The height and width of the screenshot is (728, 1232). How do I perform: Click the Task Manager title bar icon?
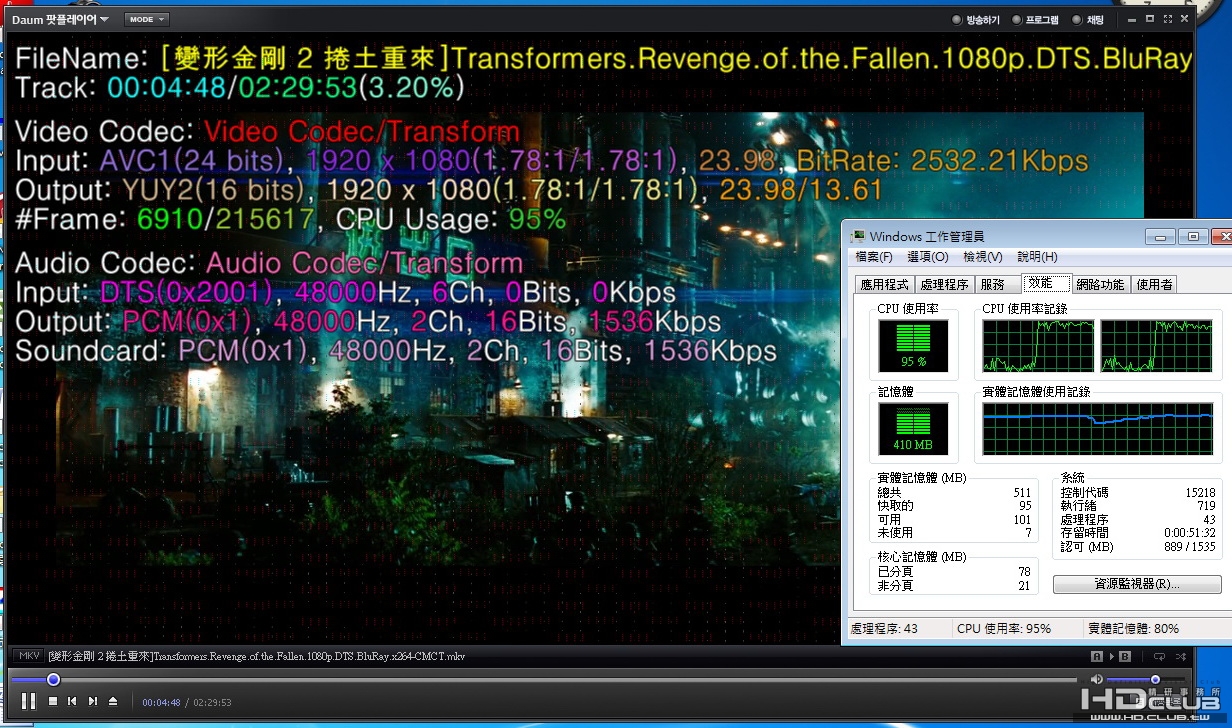tap(858, 237)
